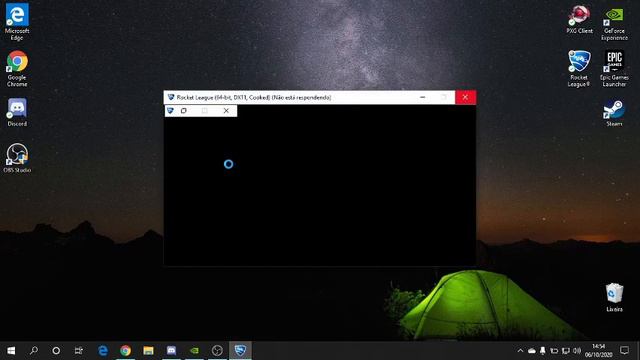Image resolution: width=640 pixels, height=360 pixels.
Task: Open volume speaker tray icon
Action: click(577, 351)
